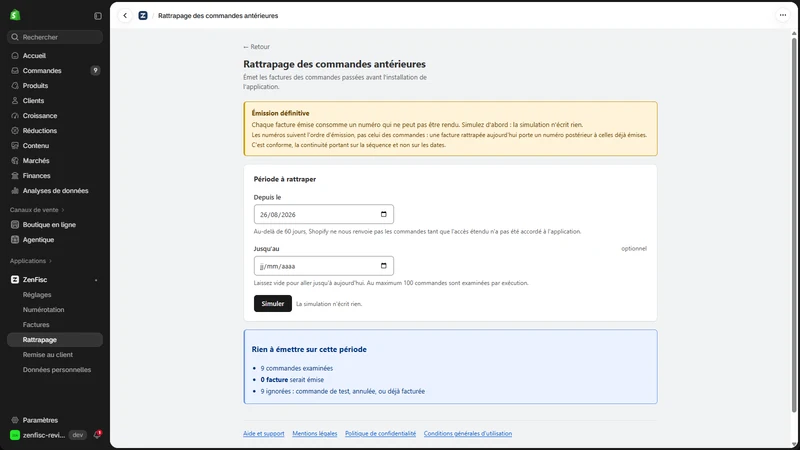
Task: Click the Croissance icon
Action: (15, 116)
